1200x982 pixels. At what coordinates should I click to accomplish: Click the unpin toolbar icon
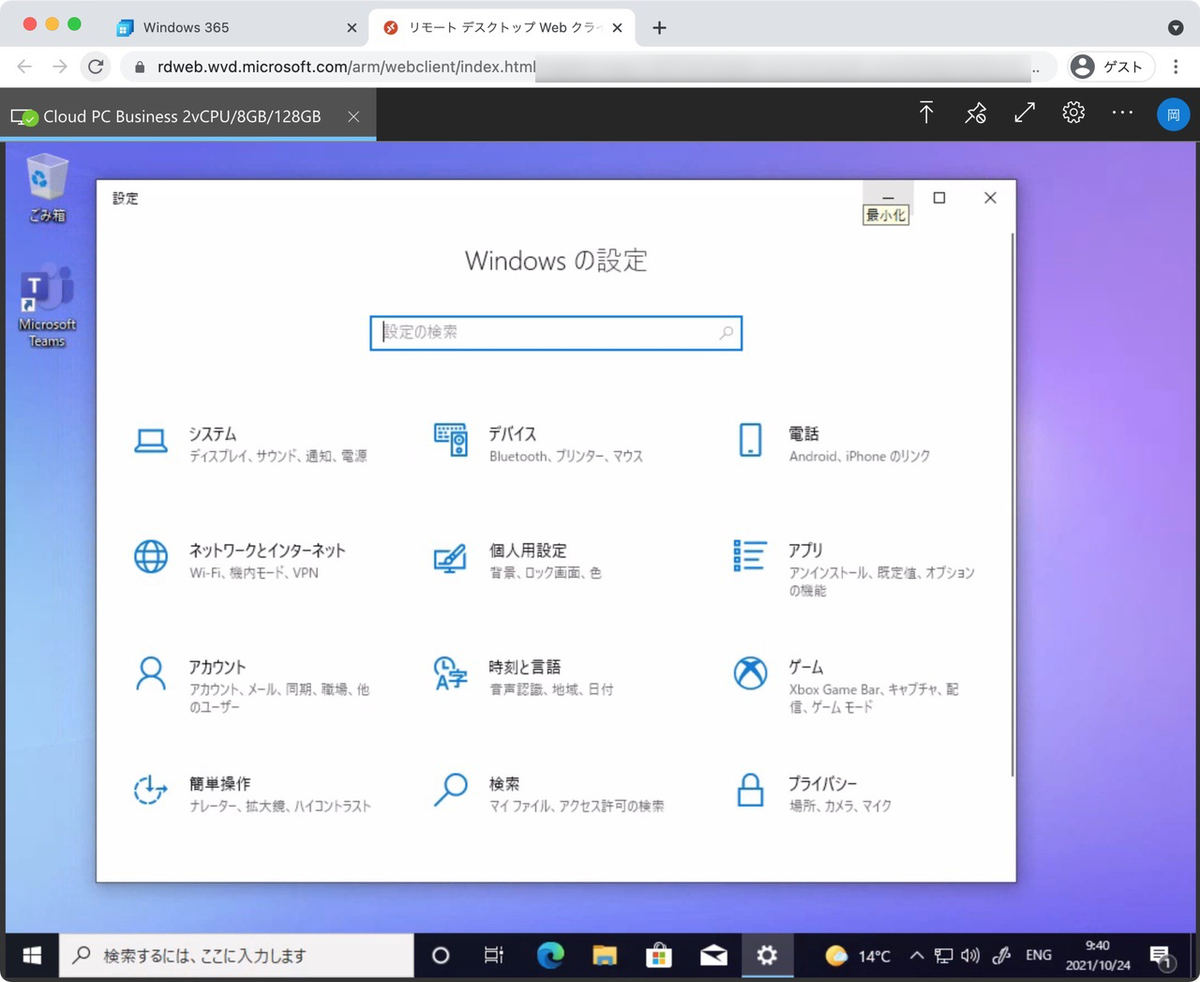point(975,113)
